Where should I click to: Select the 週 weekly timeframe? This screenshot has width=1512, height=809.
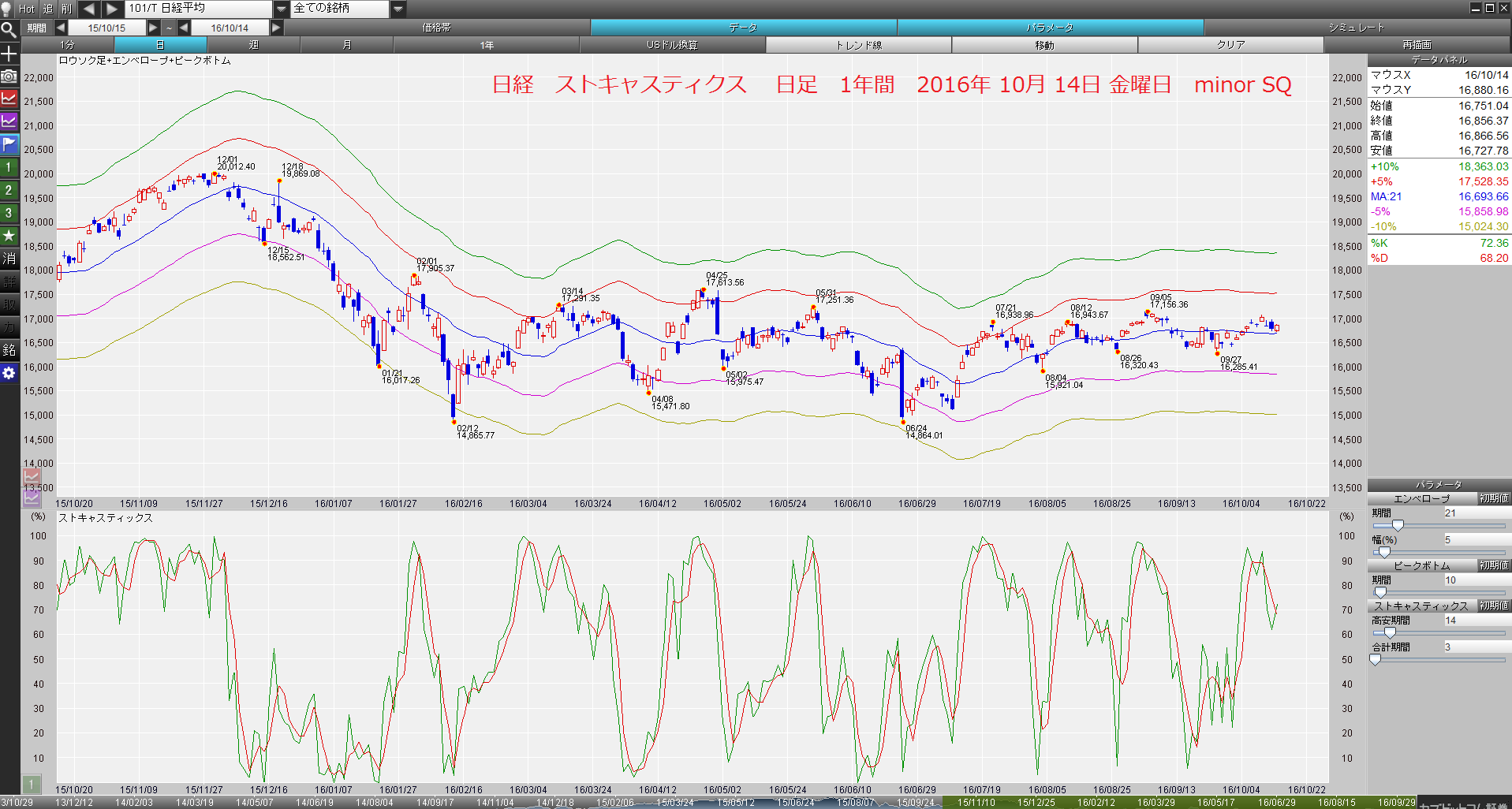click(x=254, y=45)
